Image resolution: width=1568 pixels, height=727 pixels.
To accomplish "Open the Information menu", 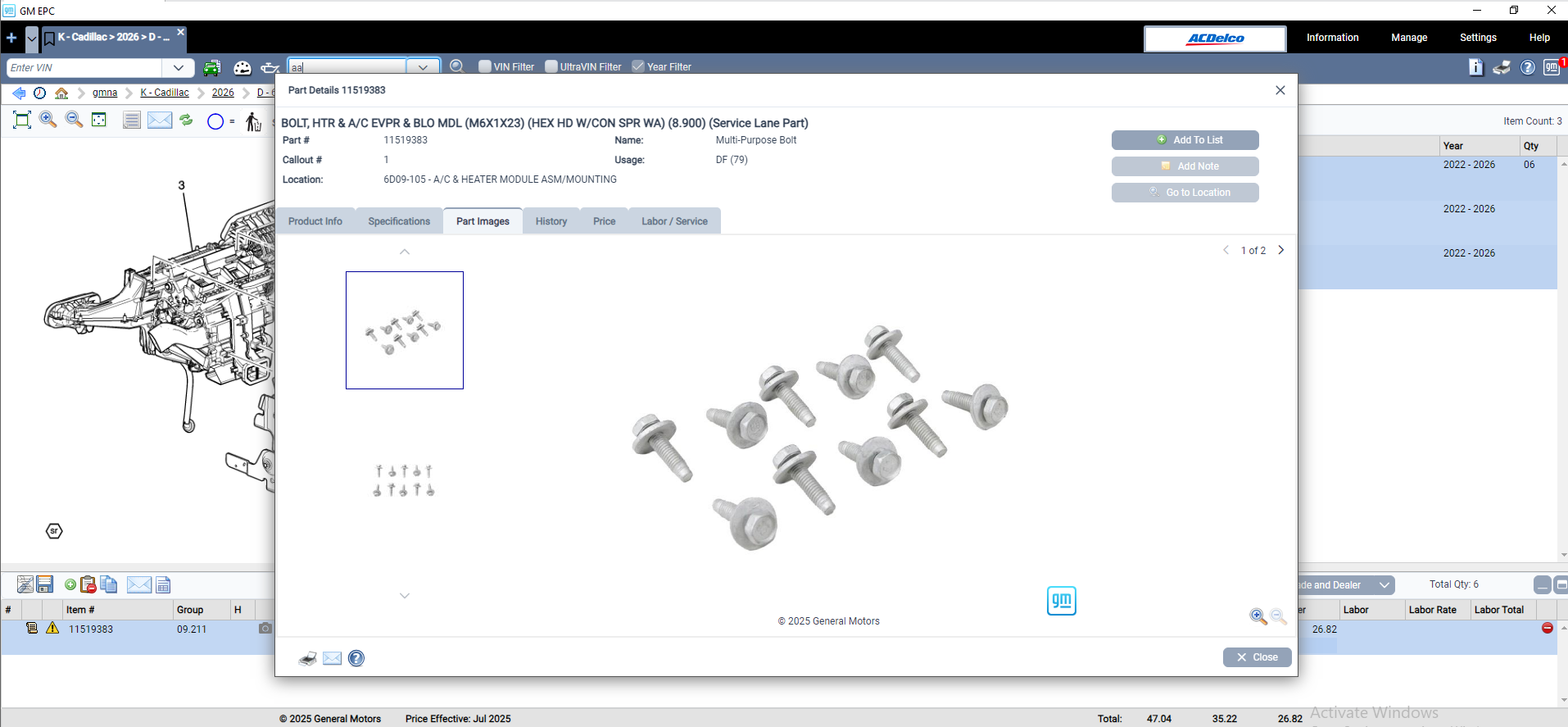I will click(x=1332, y=38).
